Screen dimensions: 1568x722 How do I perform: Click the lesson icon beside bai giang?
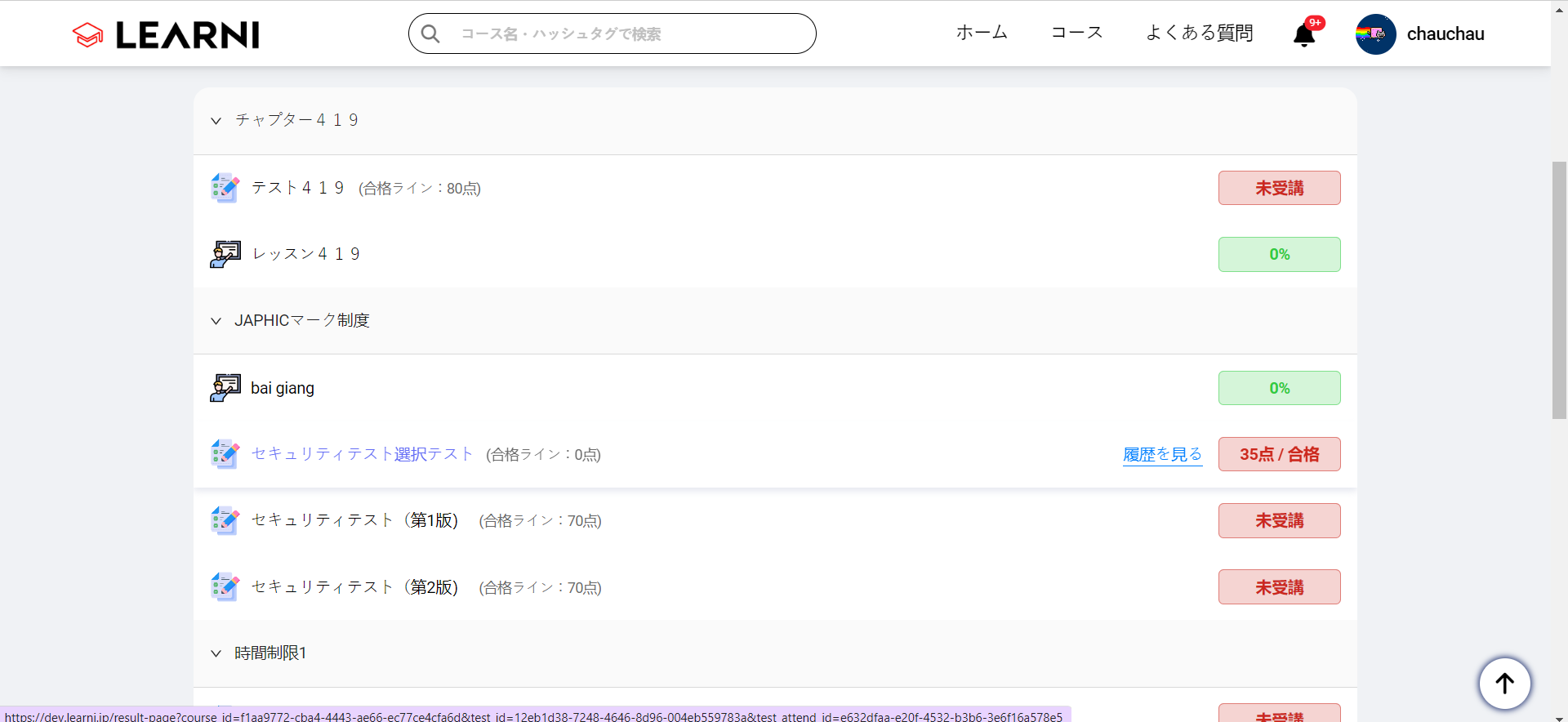225,388
